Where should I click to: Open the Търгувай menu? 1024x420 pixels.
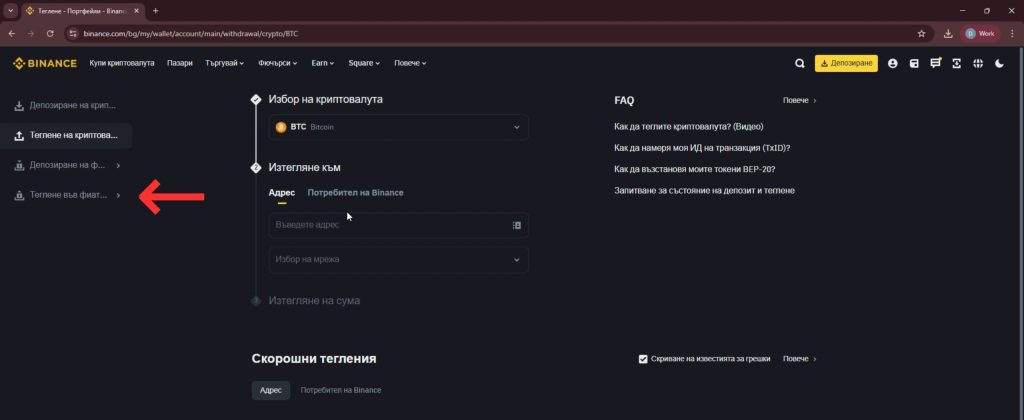224,63
